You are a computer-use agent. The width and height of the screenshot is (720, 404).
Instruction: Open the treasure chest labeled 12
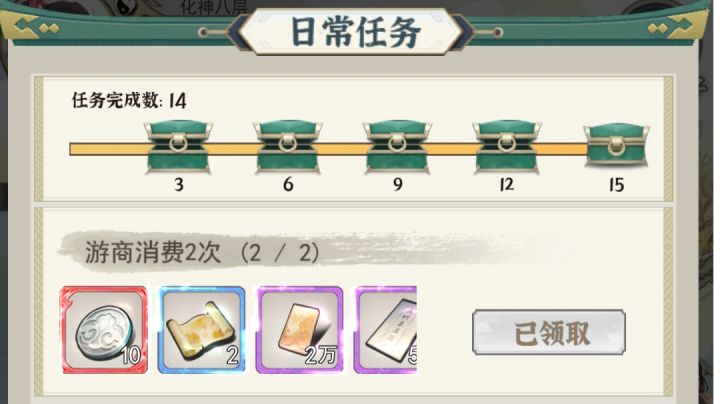click(507, 147)
